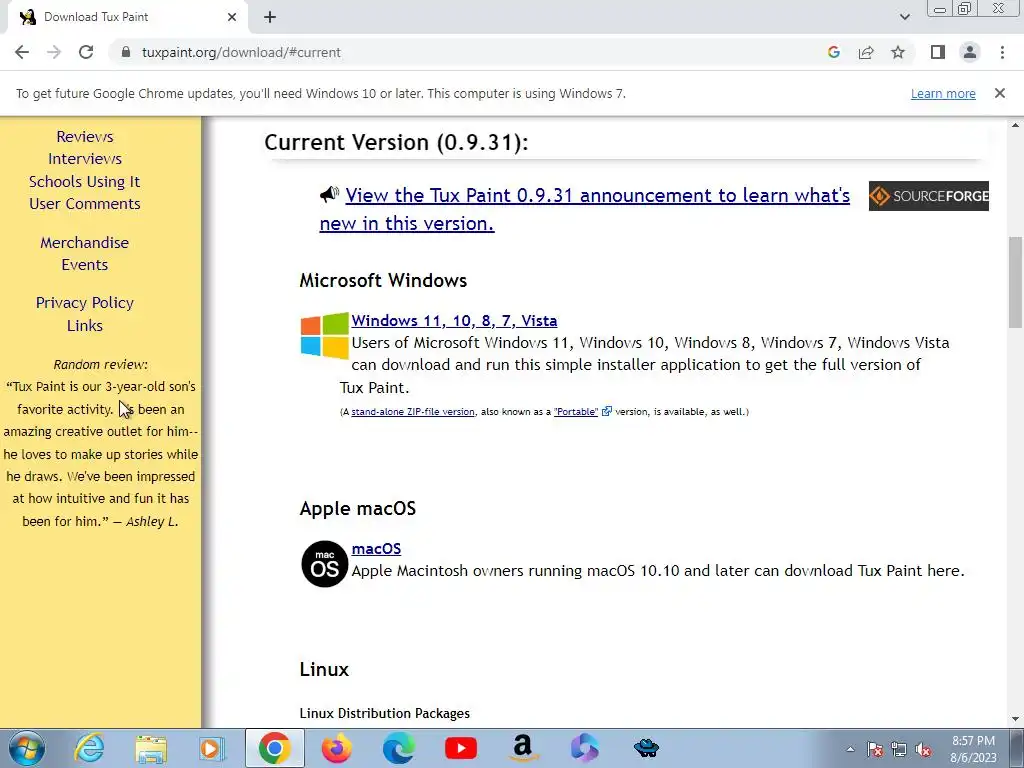Click the macOS logo icon
1024x768 pixels.
325,564
